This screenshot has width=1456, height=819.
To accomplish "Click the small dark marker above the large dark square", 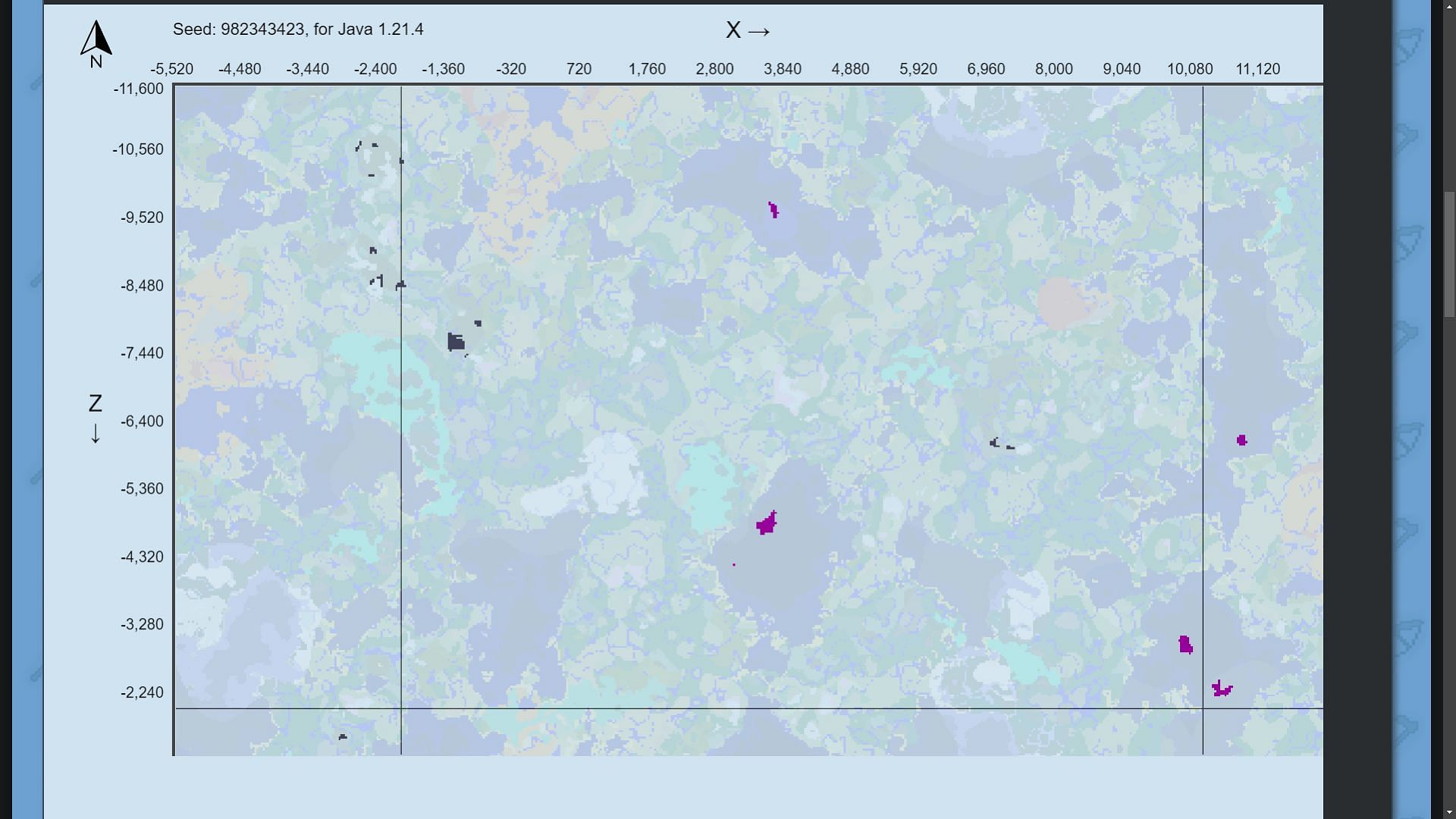I will pyautogui.click(x=478, y=323).
